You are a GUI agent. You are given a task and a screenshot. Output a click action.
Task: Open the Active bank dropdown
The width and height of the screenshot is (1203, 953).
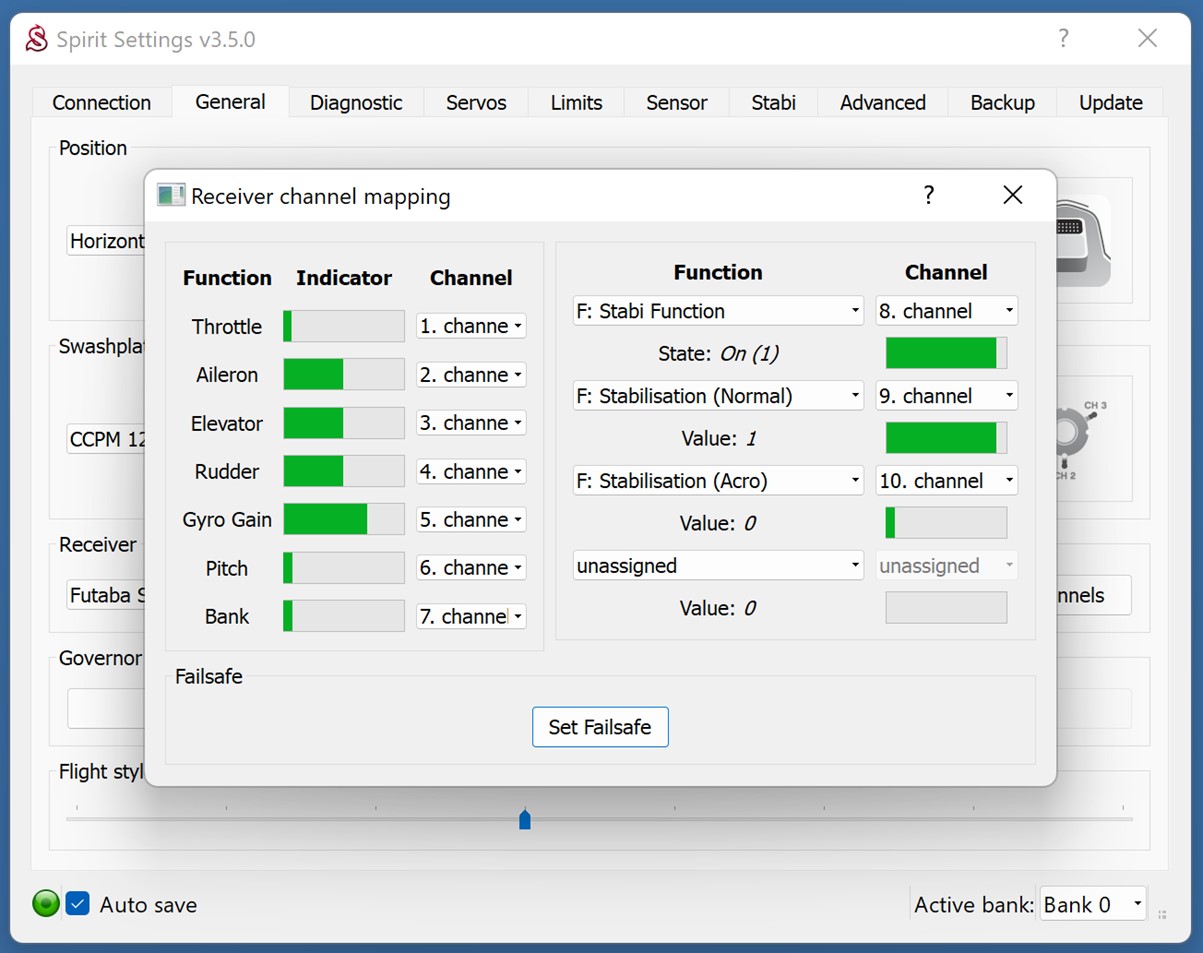tap(1092, 904)
